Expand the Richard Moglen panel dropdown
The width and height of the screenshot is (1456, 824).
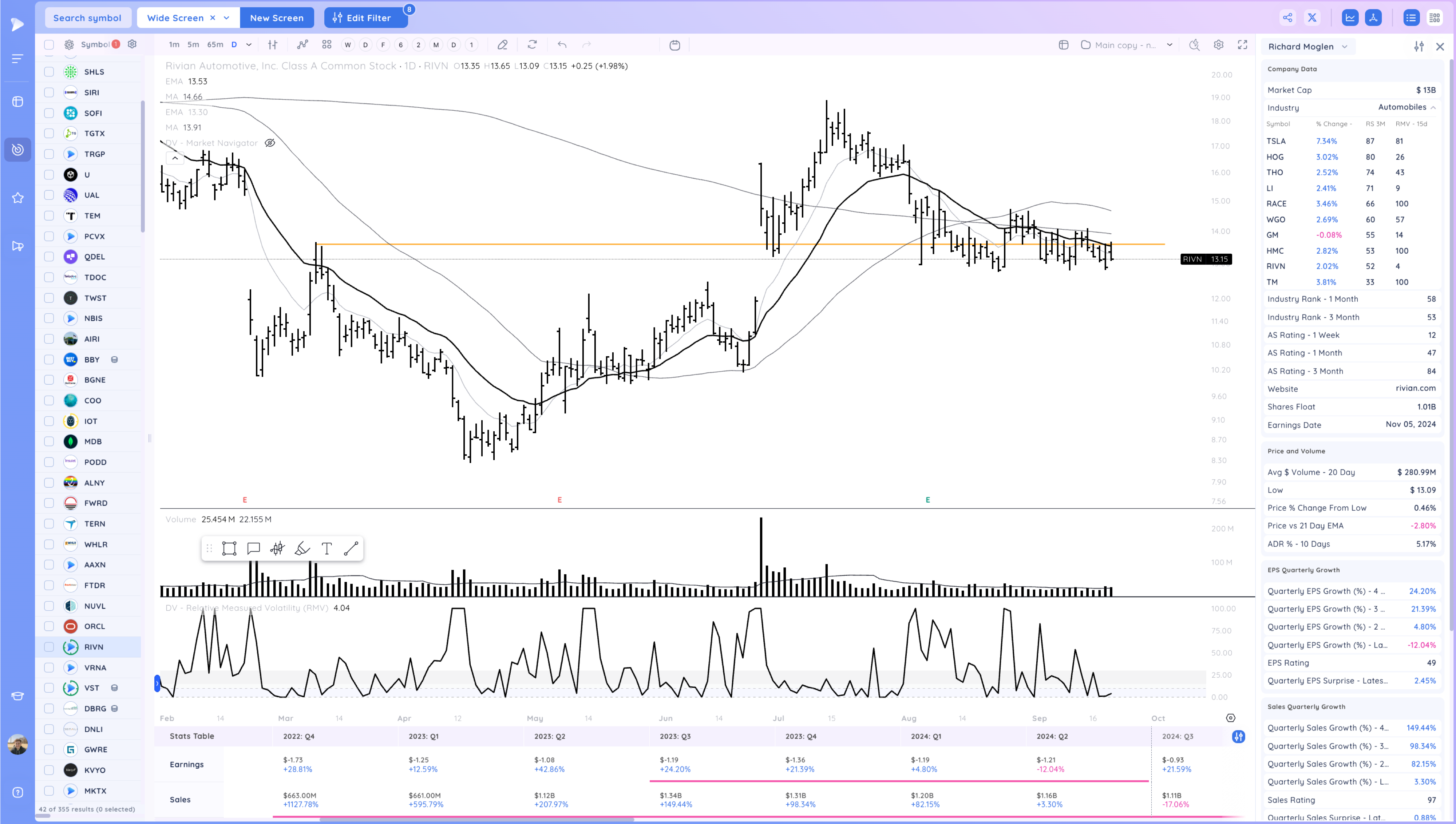1345,47
